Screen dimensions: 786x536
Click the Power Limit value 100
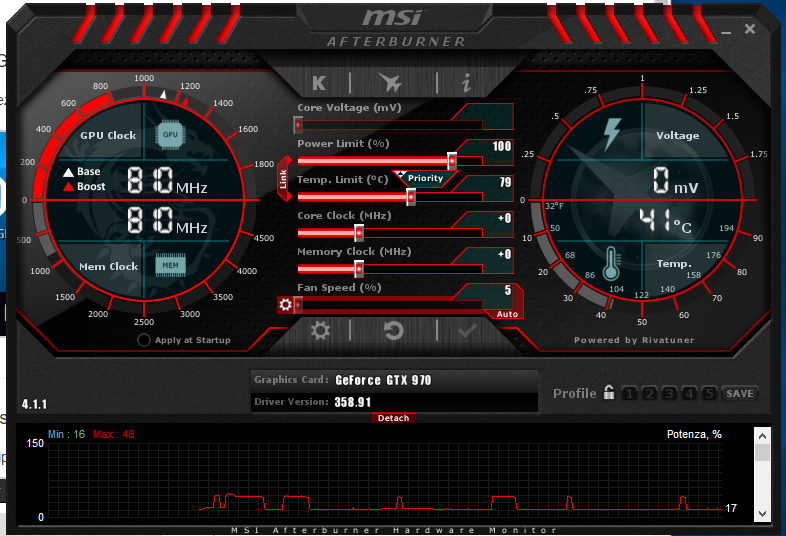[x=501, y=146]
